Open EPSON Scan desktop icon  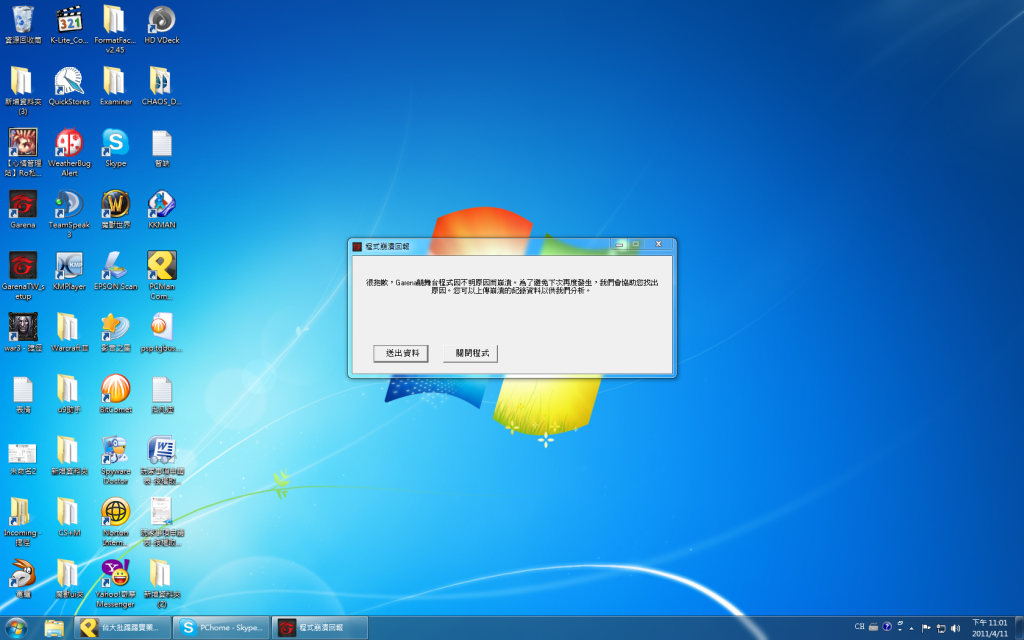(x=115, y=267)
